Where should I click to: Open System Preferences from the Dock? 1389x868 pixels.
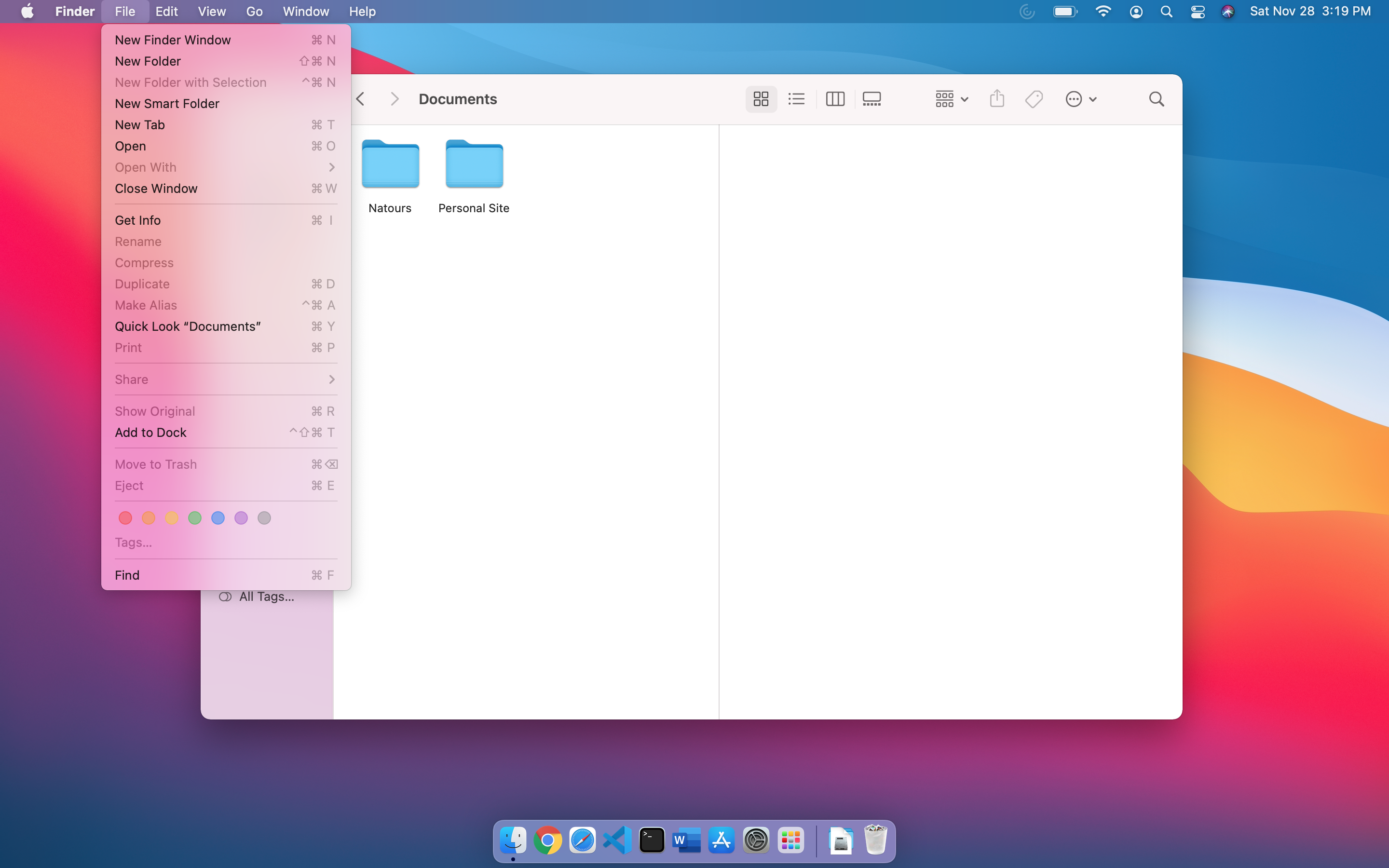(x=756, y=840)
